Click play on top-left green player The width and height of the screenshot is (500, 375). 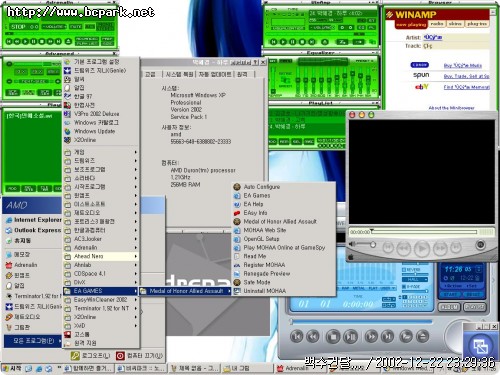[26, 41]
